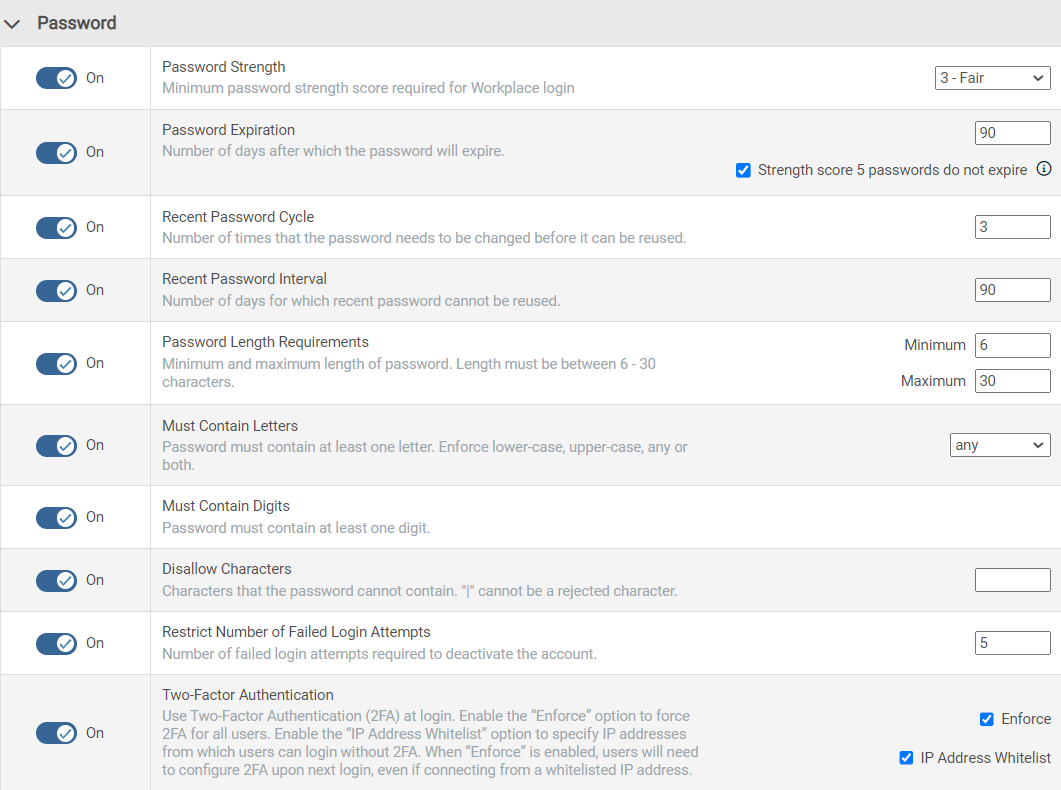Image resolution: width=1061 pixels, height=790 pixels.
Task: Disable Restrict Number of Failed Login Attempts
Action: 56,643
